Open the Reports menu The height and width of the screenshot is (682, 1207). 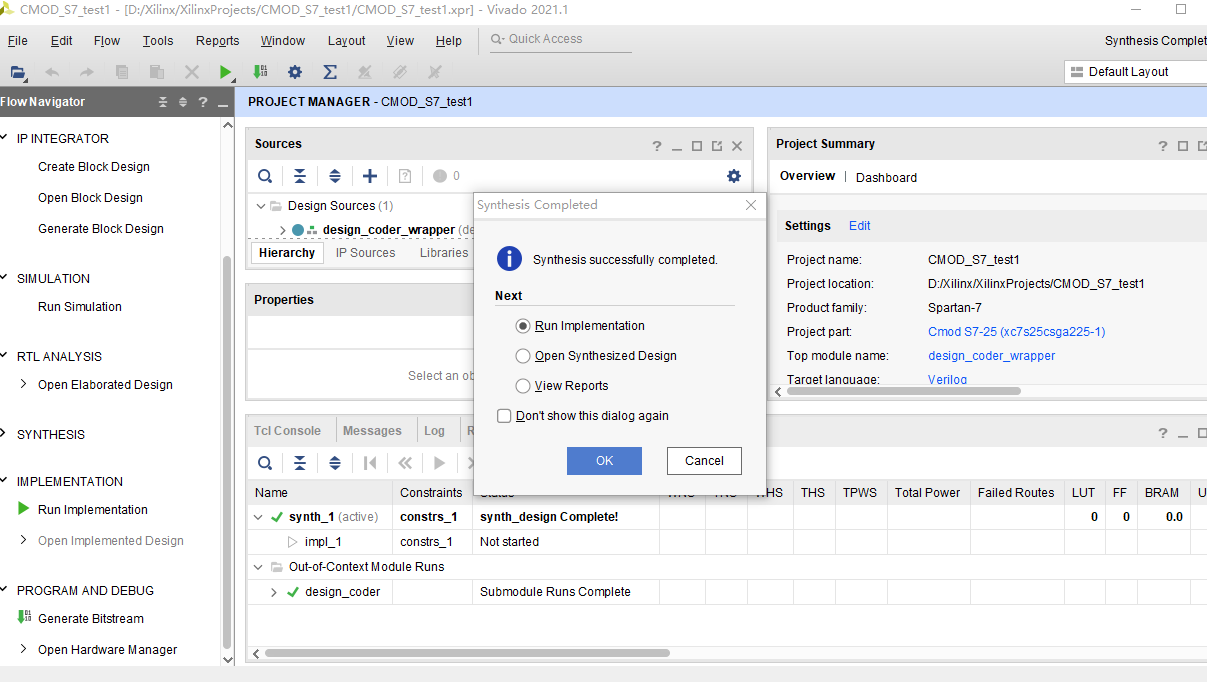click(218, 41)
